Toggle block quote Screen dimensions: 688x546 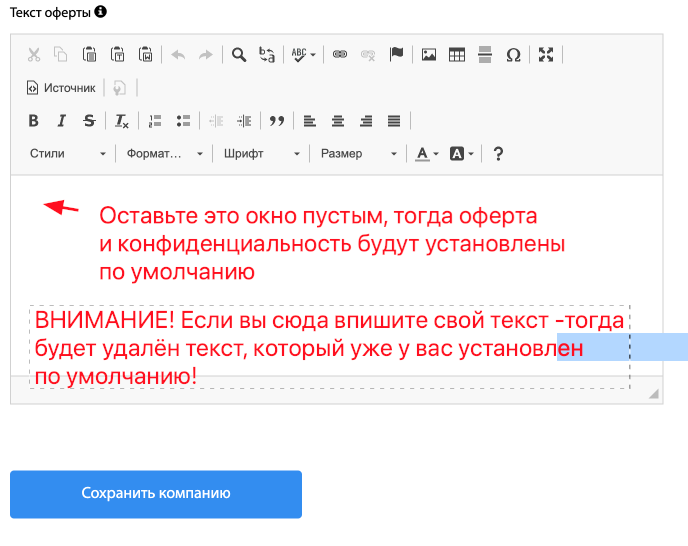coord(277,121)
